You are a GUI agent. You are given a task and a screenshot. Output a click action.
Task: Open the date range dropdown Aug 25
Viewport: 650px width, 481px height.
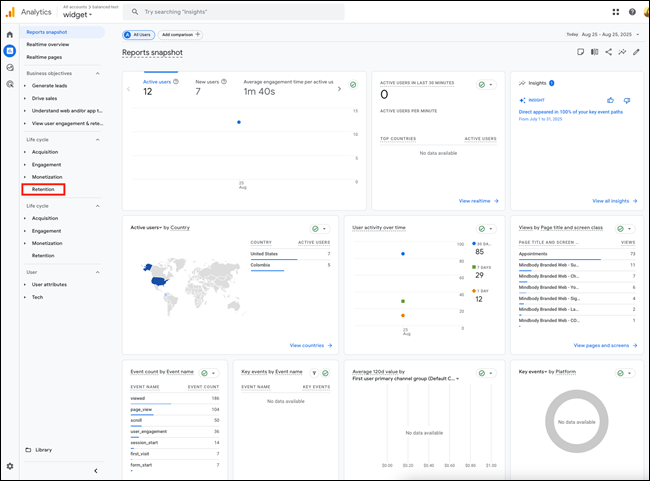(611, 34)
